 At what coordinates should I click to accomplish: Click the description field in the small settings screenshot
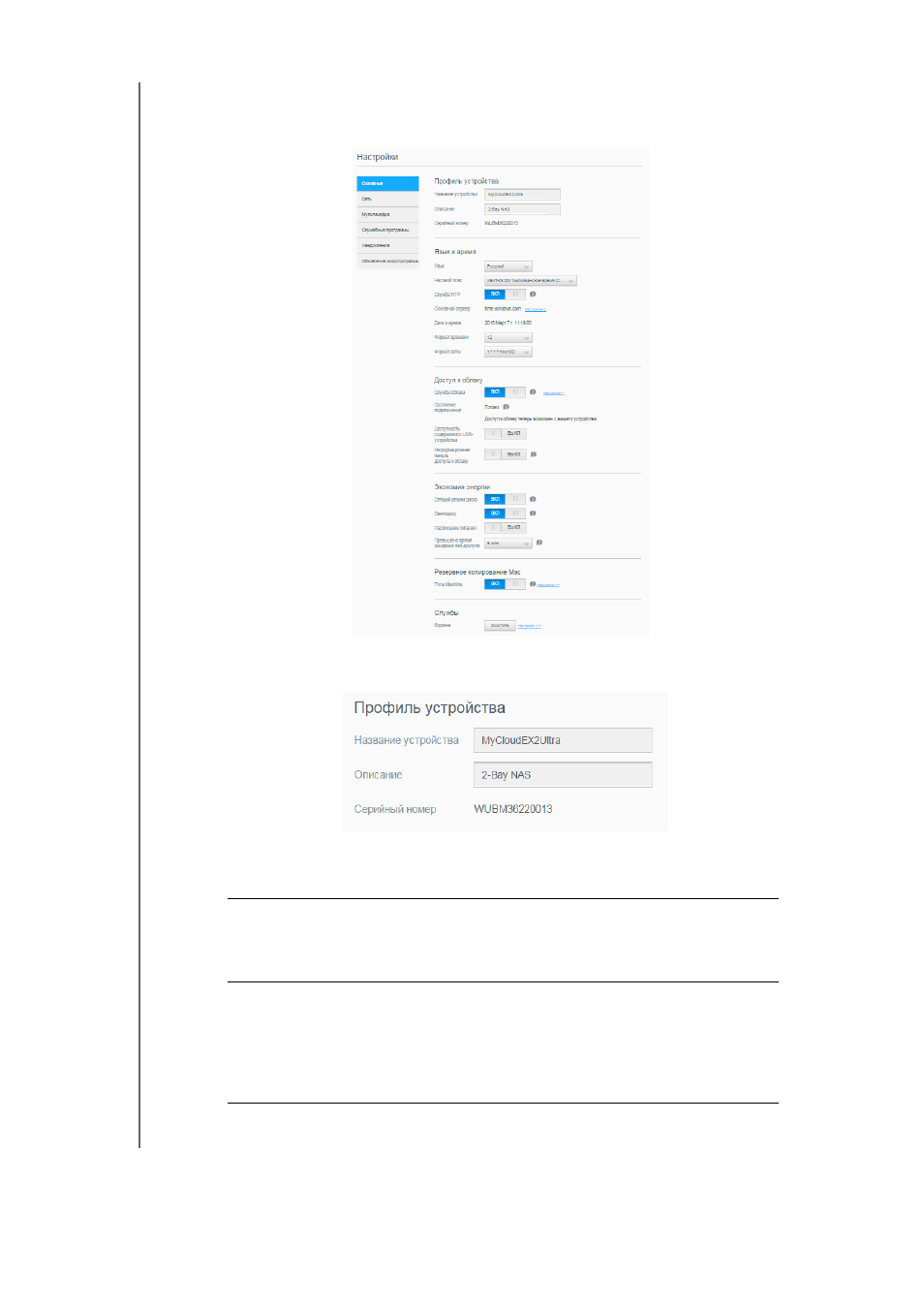pyautogui.click(x=522, y=209)
